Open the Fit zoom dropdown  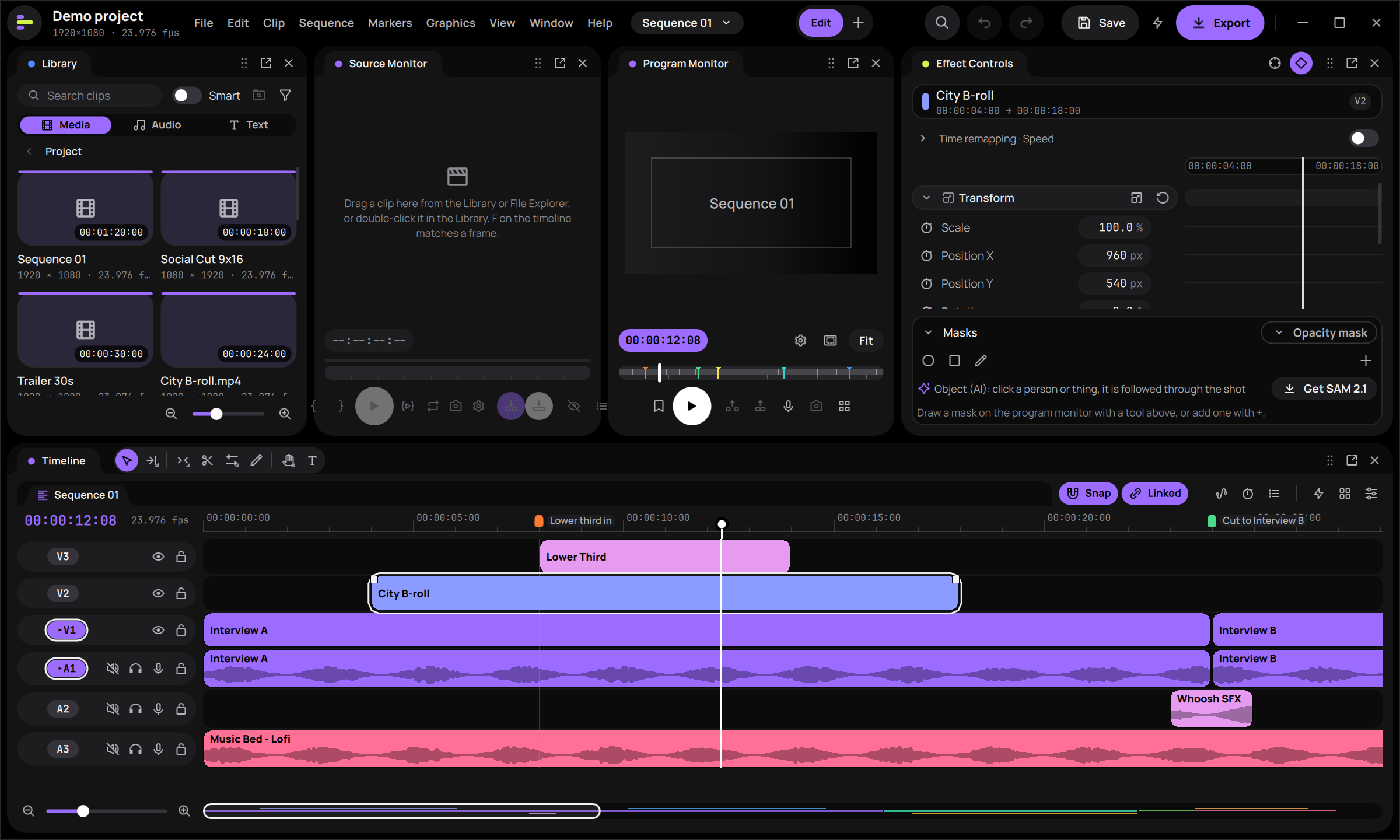point(866,341)
